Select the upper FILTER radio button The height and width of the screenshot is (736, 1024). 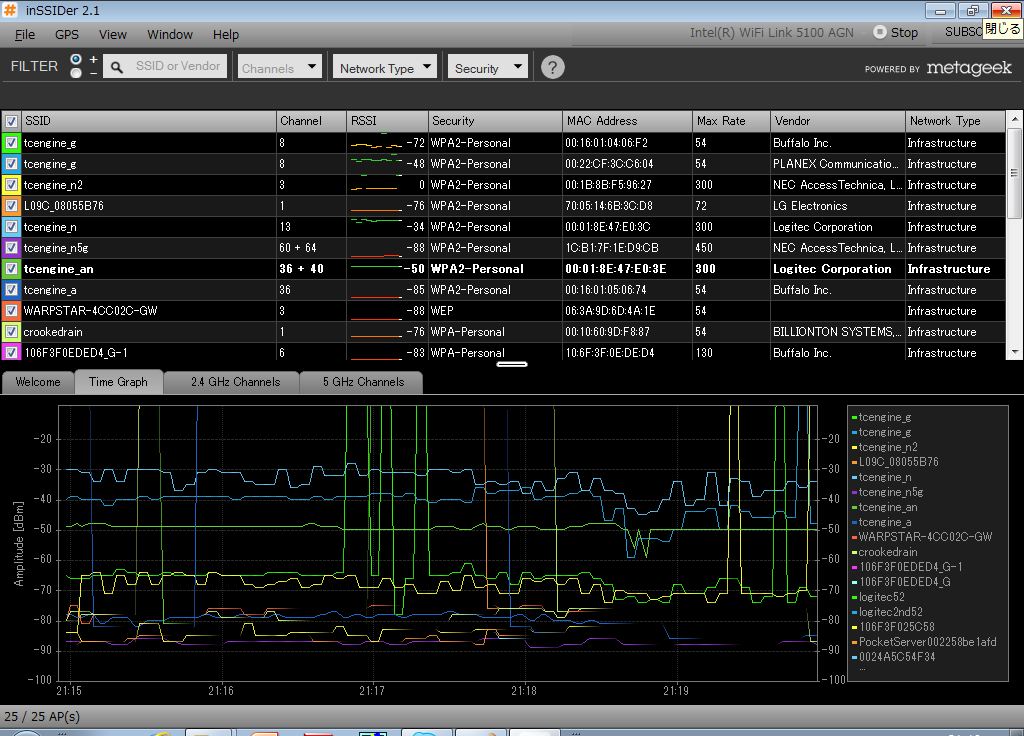pos(76,60)
